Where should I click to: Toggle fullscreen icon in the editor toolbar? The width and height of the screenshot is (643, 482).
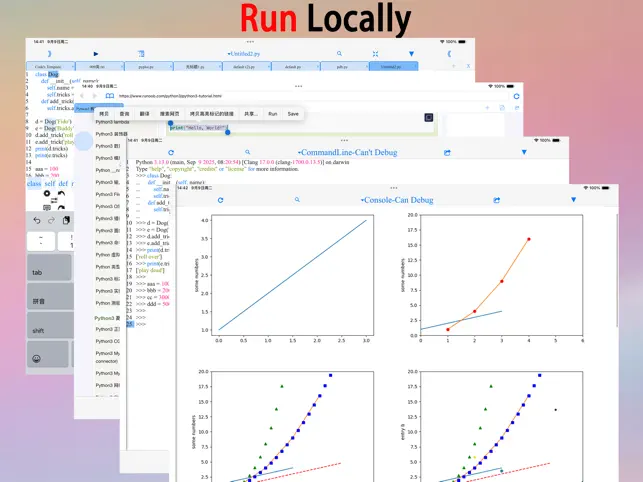(375, 54)
